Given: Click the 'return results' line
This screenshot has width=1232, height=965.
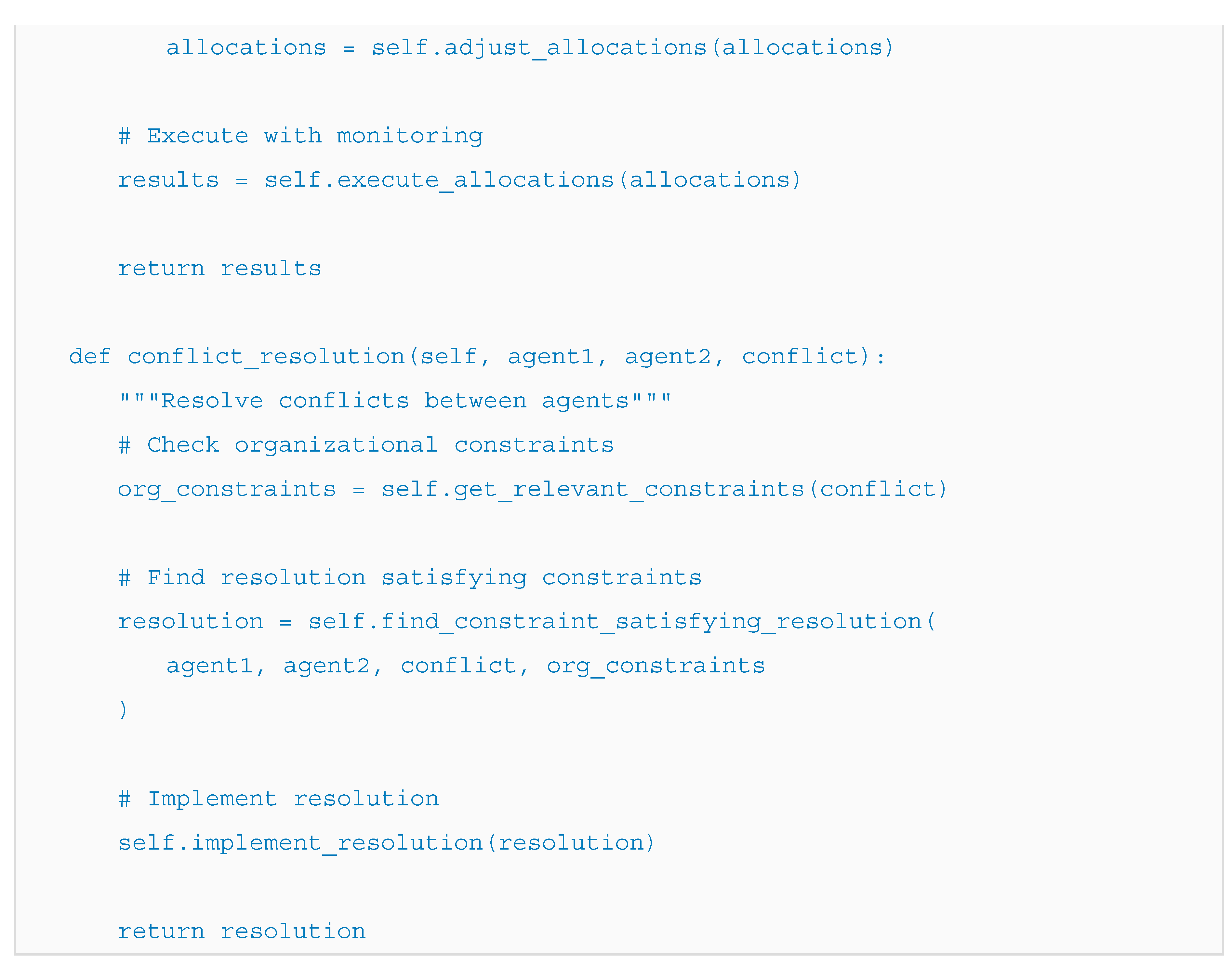Looking at the screenshot, I should coord(219,268).
